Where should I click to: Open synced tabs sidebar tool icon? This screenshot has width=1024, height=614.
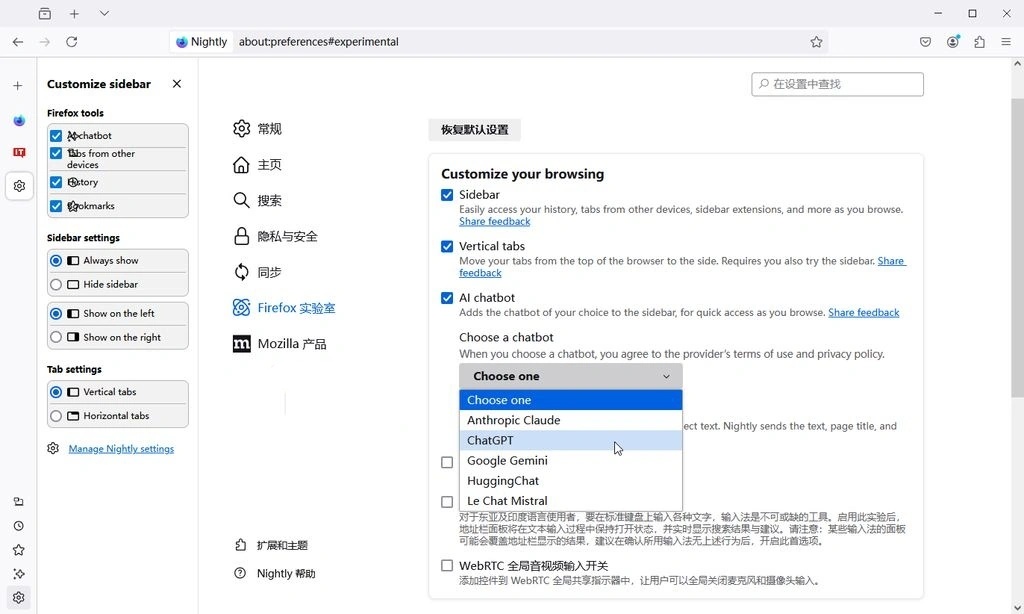(18, 502)
